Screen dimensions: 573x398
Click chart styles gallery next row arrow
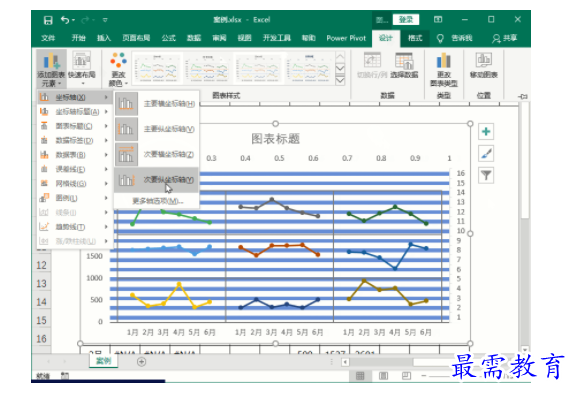point(340,68)
